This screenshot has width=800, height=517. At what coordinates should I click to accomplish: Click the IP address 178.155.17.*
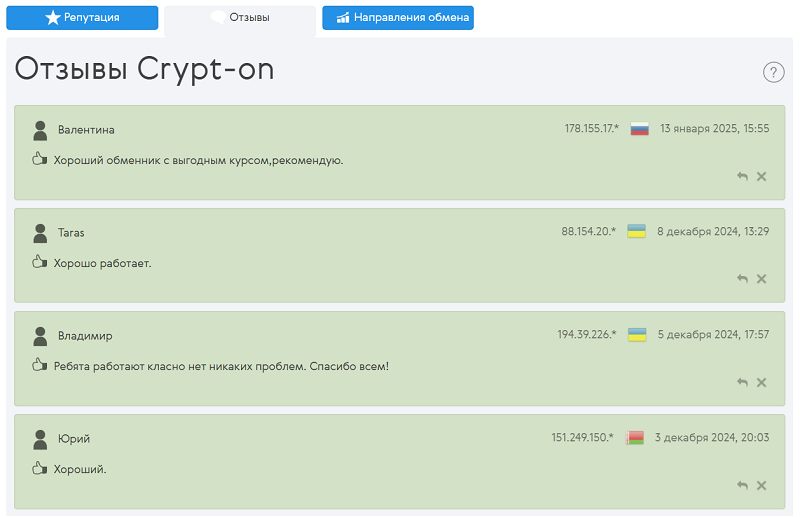591,129
